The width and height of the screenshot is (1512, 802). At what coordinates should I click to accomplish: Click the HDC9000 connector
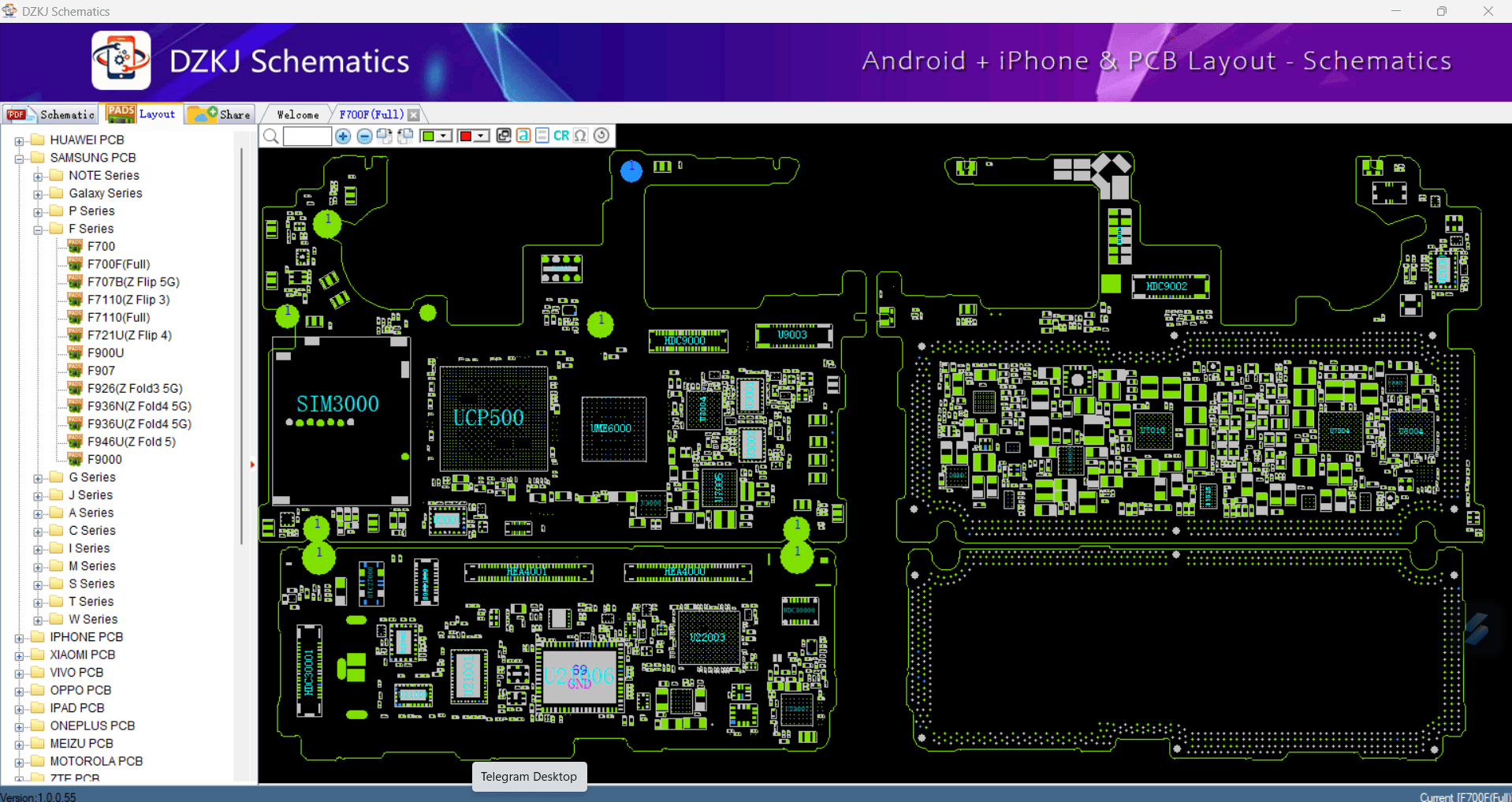pyautogui.click(x=687, y=341)
